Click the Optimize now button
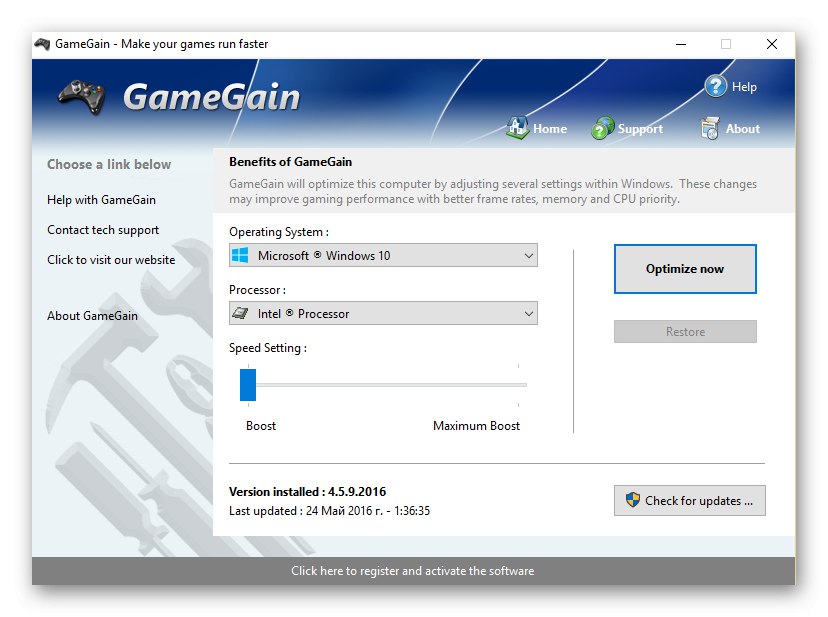This screenshot has width=828, height=617. click(685, 269)
